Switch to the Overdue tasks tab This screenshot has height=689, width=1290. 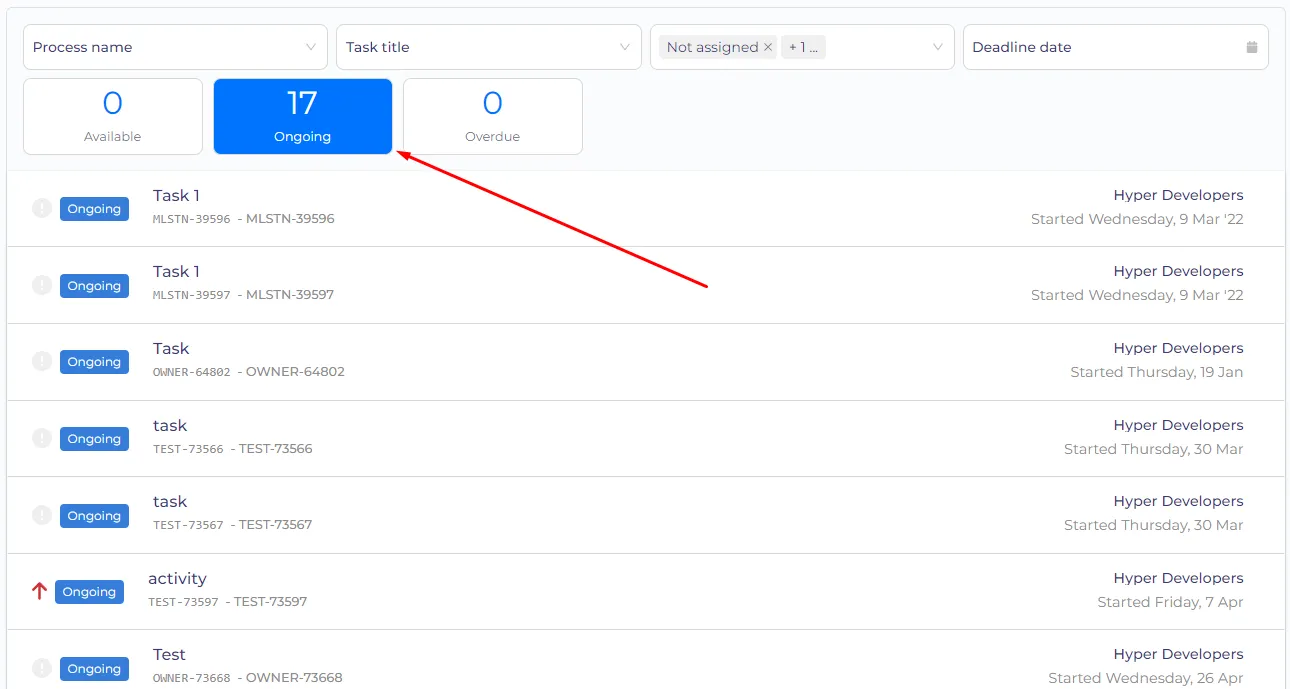tap(493, 116)
